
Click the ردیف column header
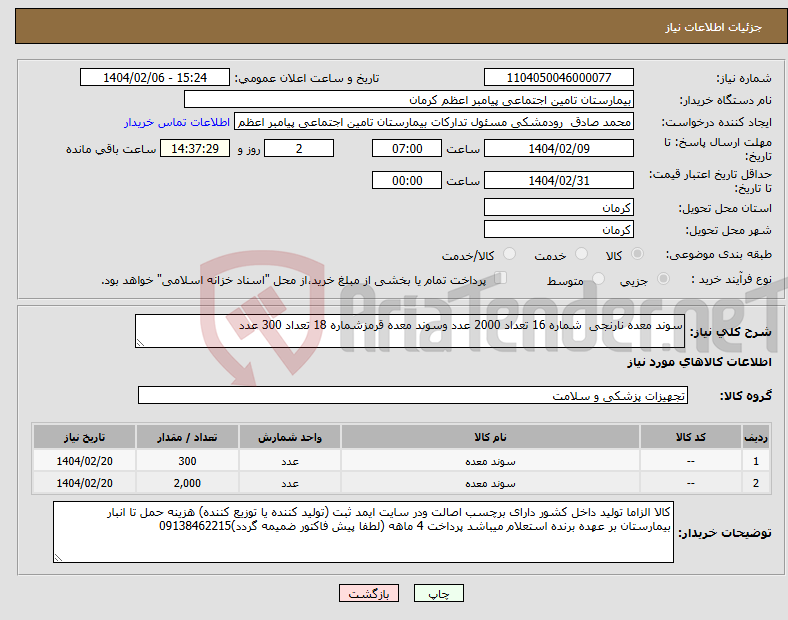click(756, 437)
